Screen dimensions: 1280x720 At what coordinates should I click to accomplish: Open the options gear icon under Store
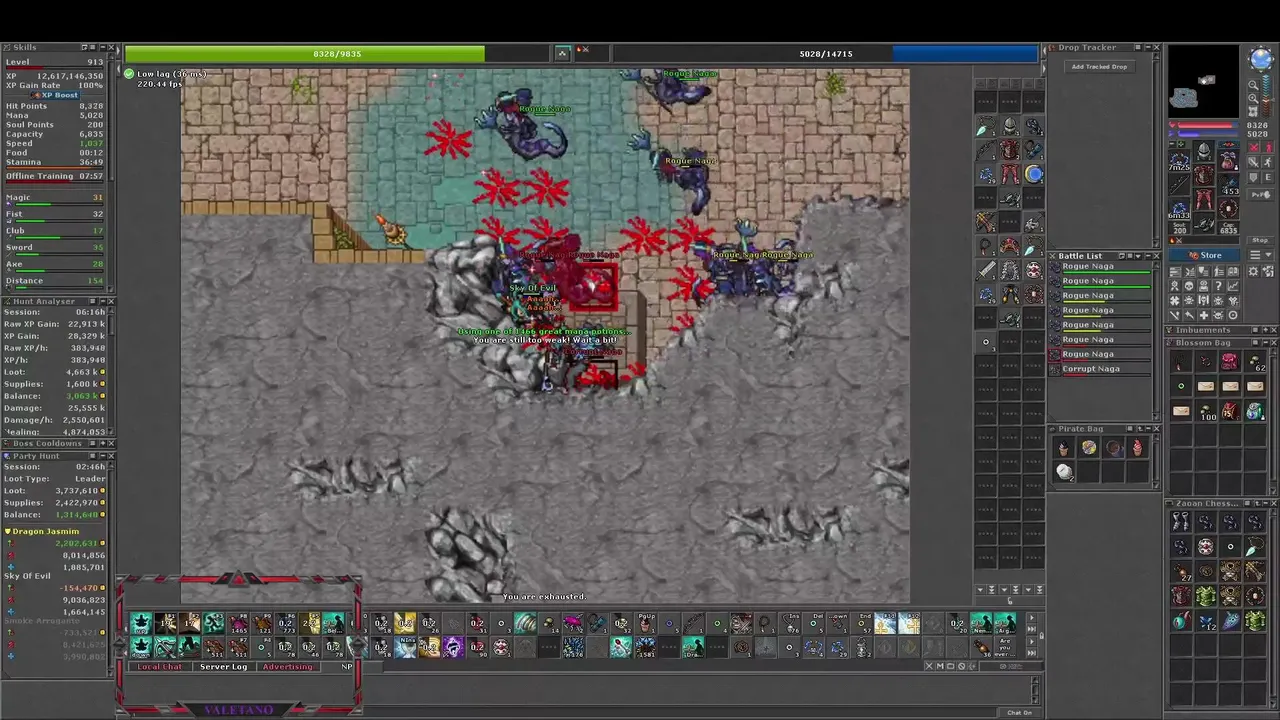click(x=1253, y=272)
